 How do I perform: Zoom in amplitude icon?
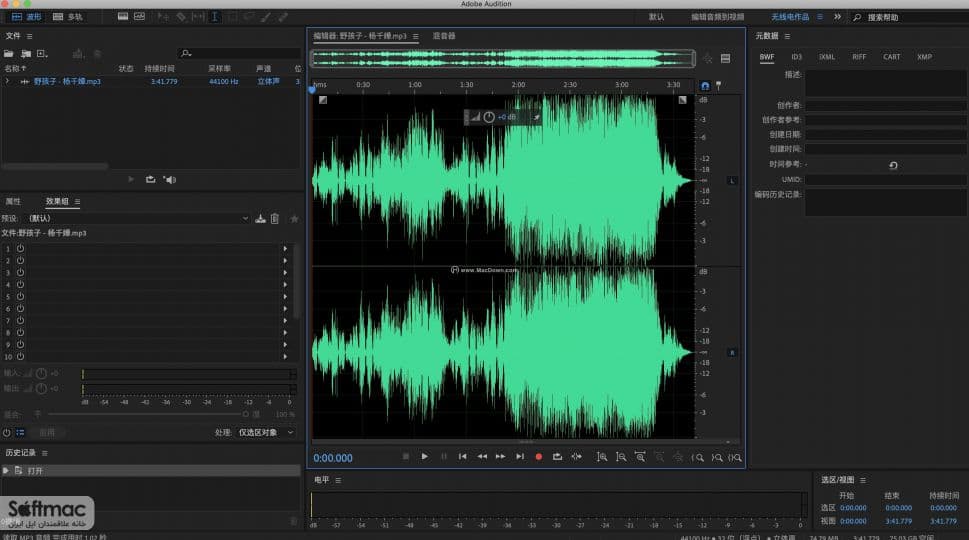(x=601, y=457)
